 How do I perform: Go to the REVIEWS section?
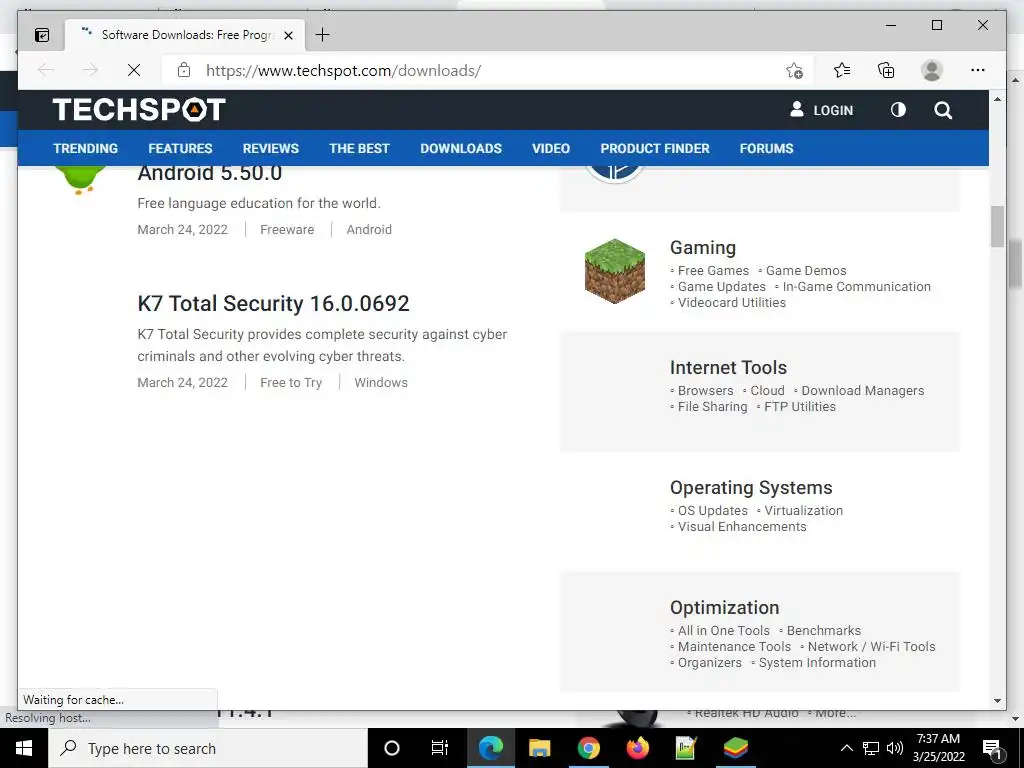pos(270,148)
